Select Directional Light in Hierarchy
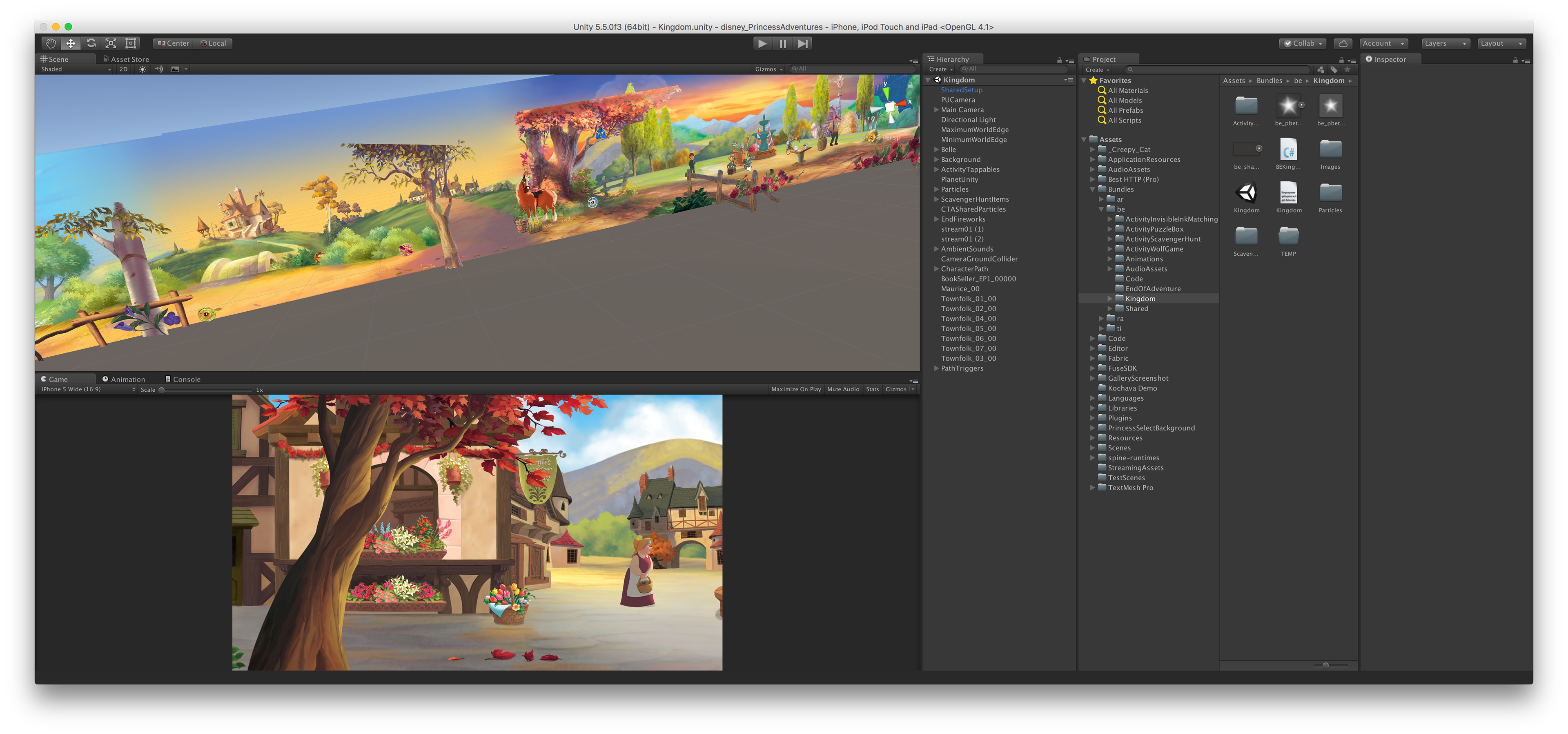The width and height of the screenshot is (1568, 734). (968, 120)
